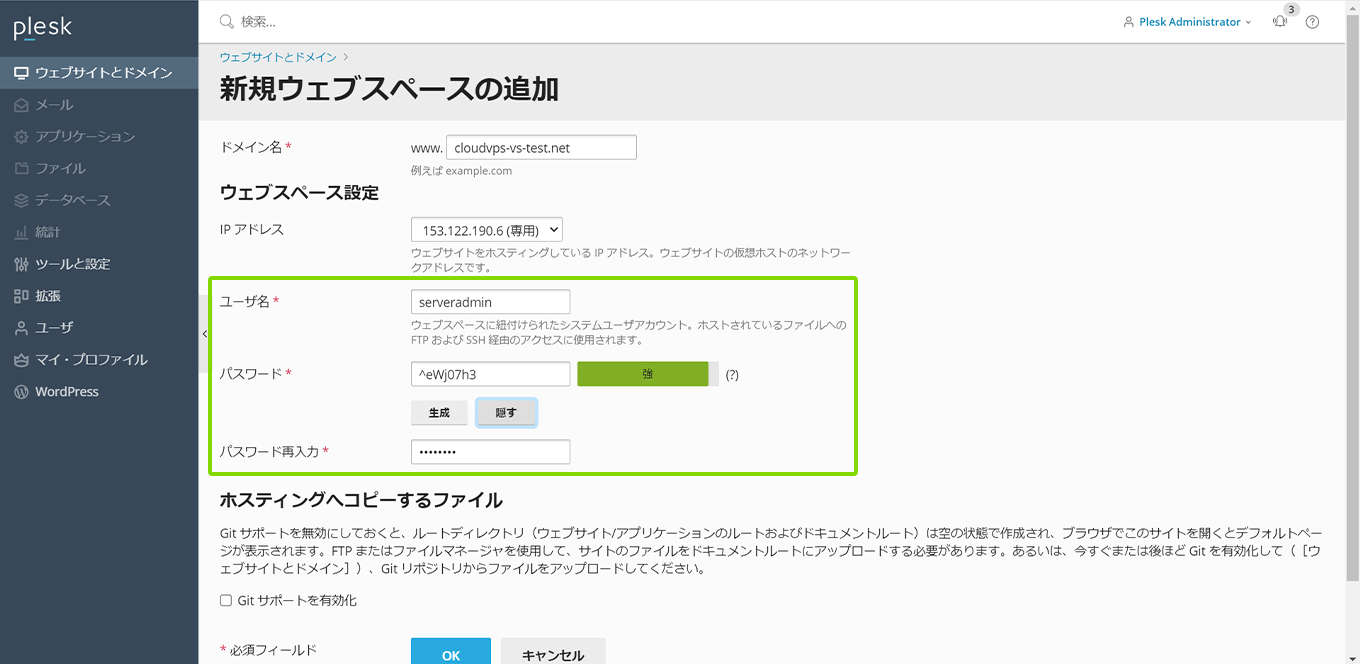Image resolution: width=1360 pixels, height=664 pixels.
Task: Click the green 強 password strength indicator
Action: pyautogui.click(x=643, y=373)
